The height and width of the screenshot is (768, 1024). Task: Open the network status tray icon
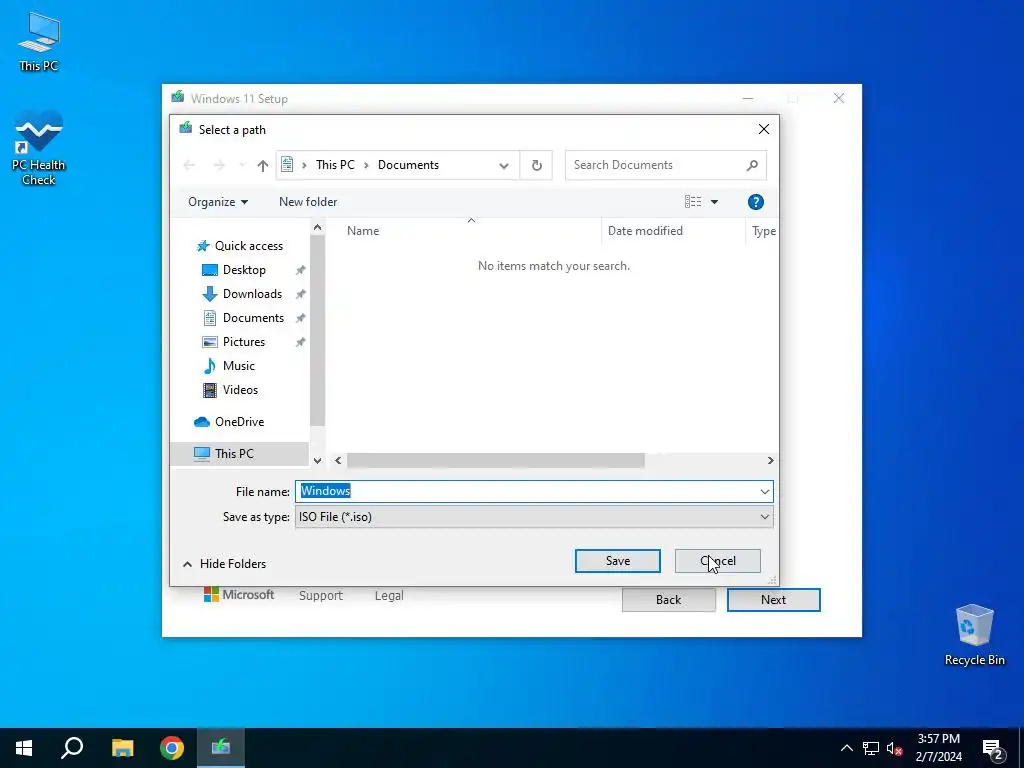871,748
